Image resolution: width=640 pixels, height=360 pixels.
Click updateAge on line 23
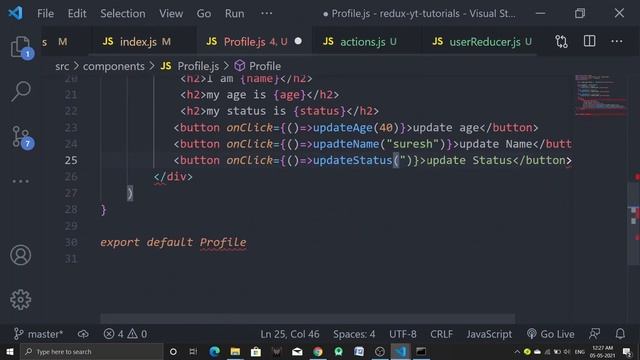click(342, 127)
